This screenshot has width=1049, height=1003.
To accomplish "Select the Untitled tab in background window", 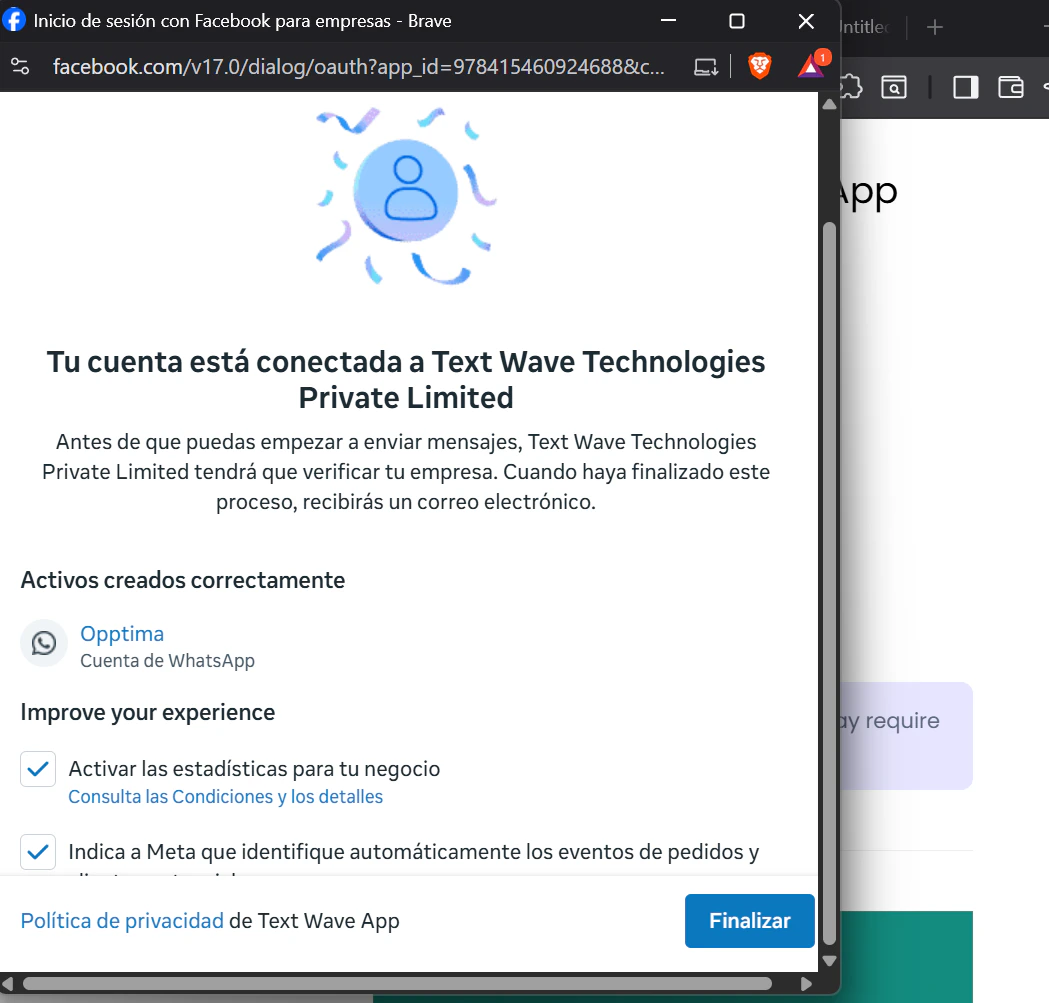I will tap(865, 27).
